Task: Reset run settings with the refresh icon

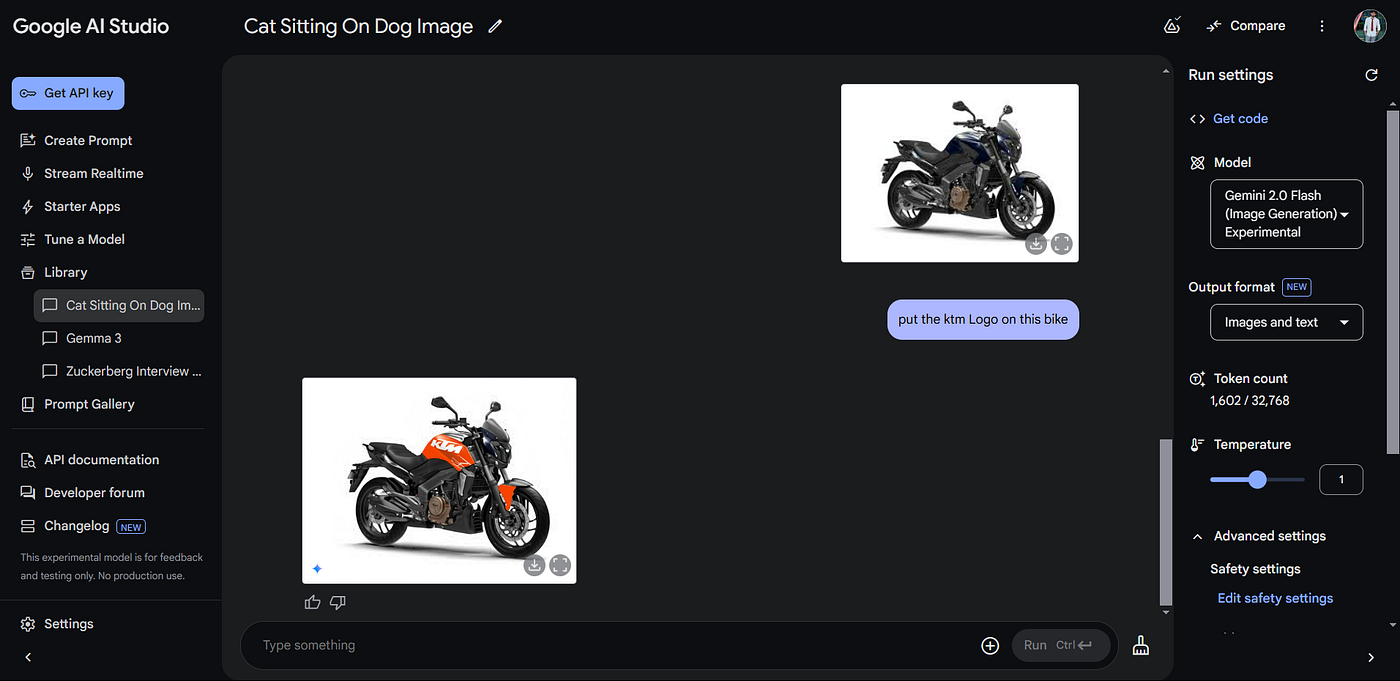Action: point(1372,75)
